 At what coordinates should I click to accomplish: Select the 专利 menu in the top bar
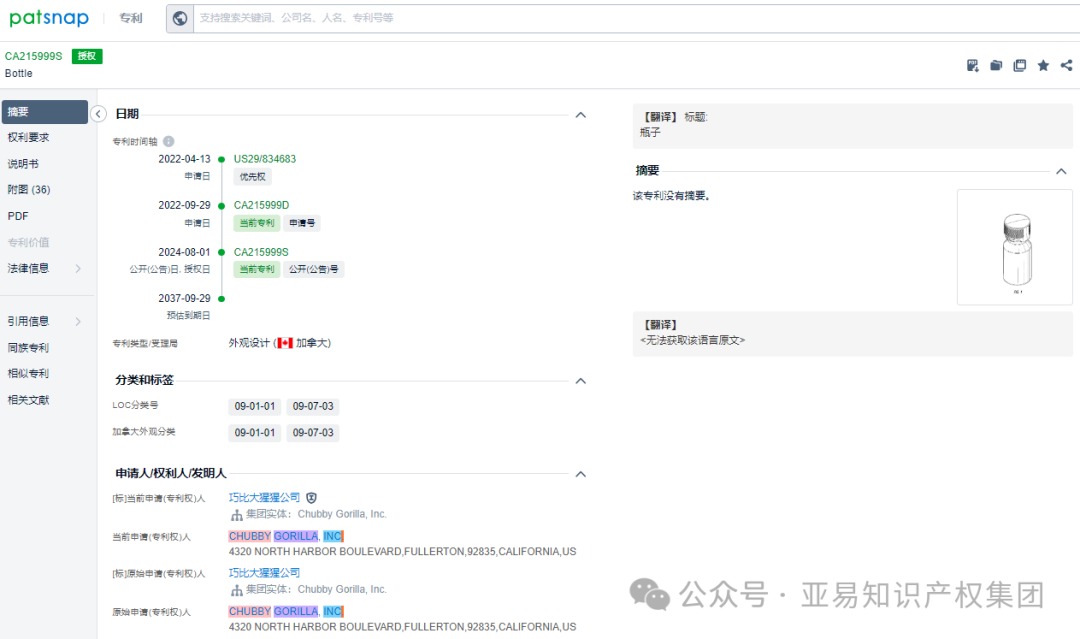(x=130, y=18)
